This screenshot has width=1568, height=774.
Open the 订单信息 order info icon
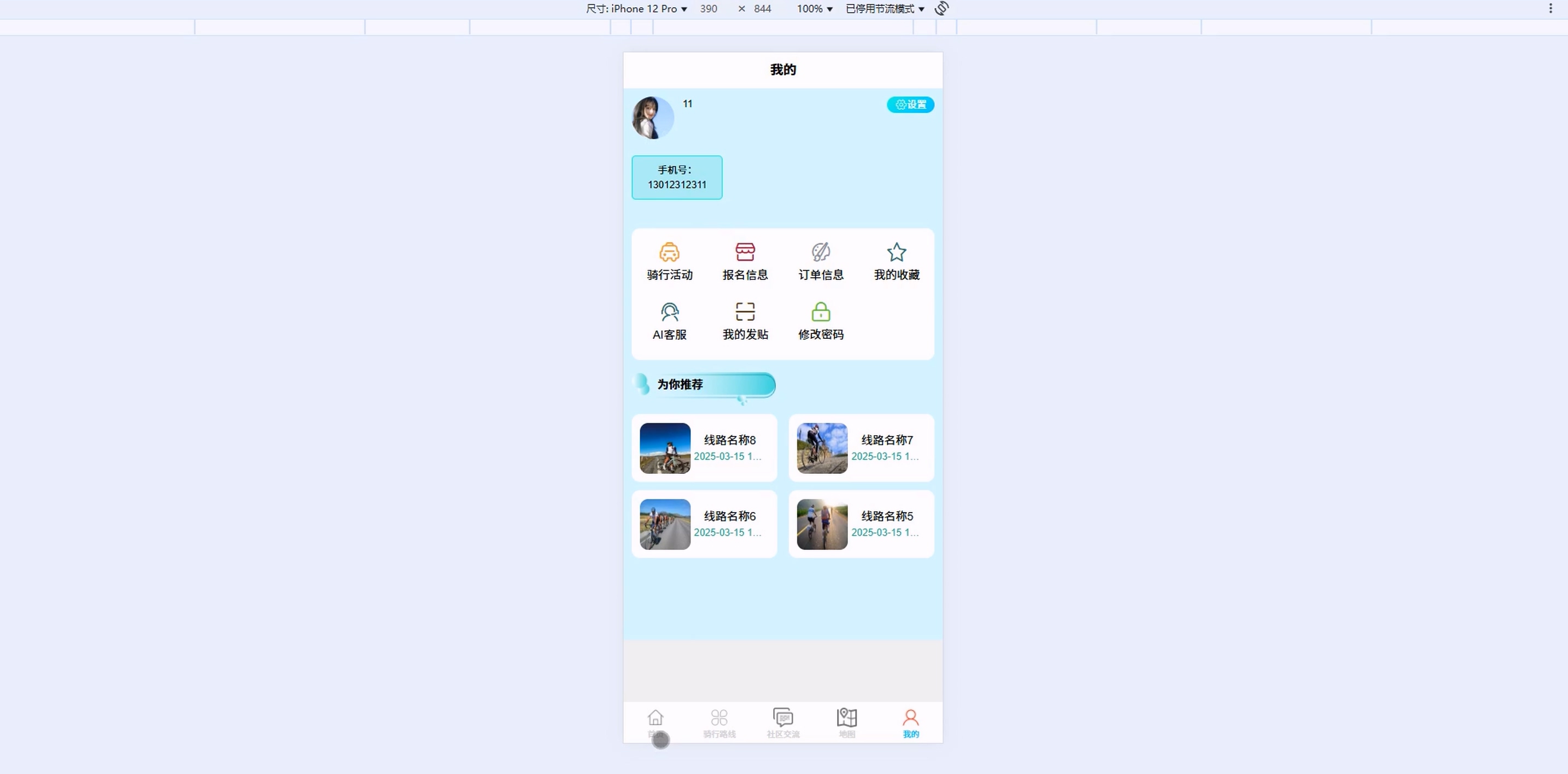[821, 252]
